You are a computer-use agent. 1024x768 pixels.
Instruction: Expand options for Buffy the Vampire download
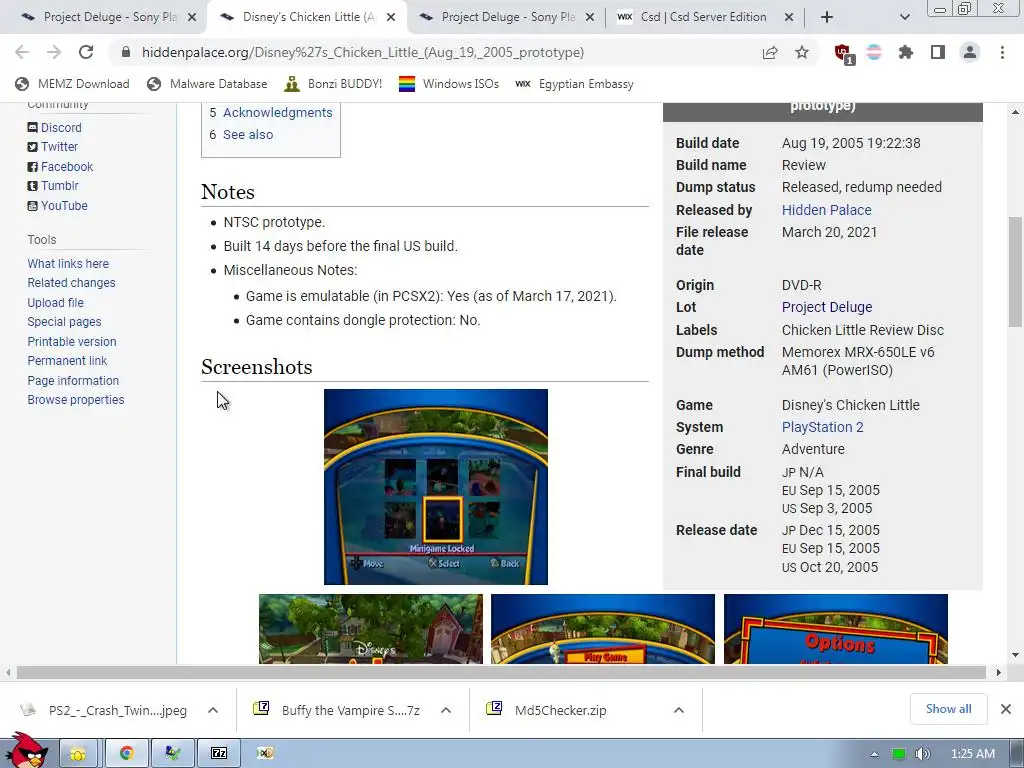coord(446,710)
